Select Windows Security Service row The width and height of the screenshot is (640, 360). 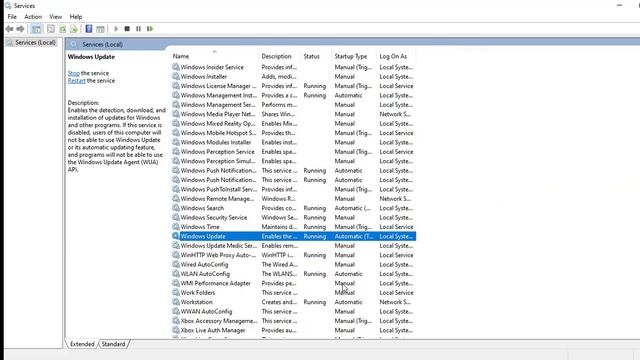click(293, 217)
